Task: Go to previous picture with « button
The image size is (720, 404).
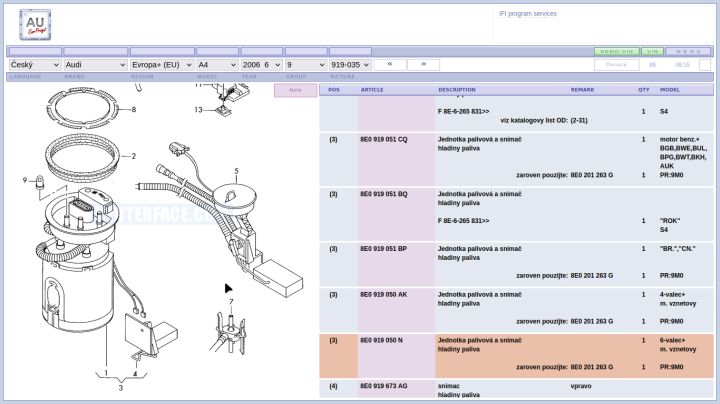Action: (390, 65)
